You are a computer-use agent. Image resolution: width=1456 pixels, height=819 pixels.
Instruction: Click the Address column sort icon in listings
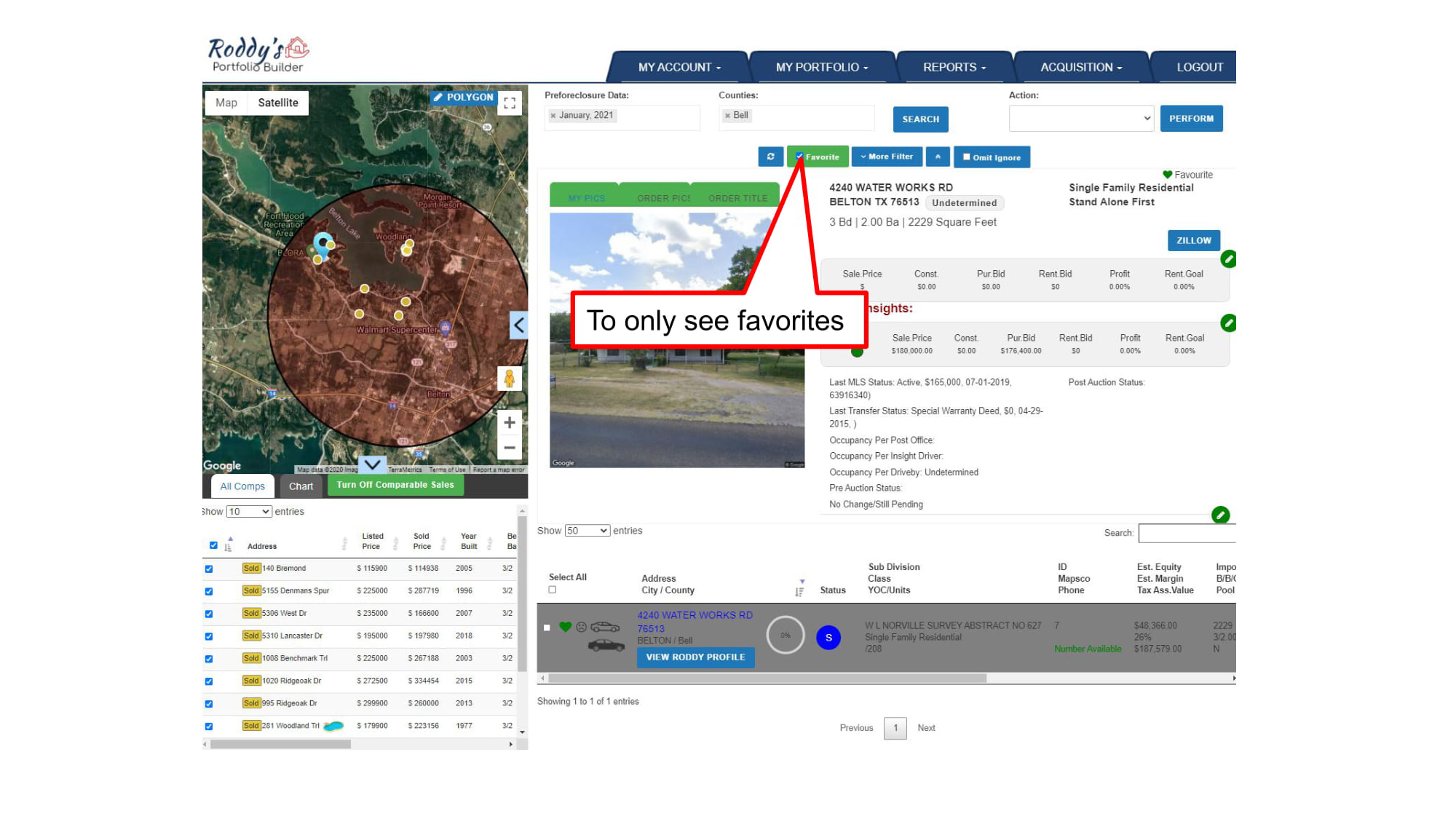(x=800, y=588)
